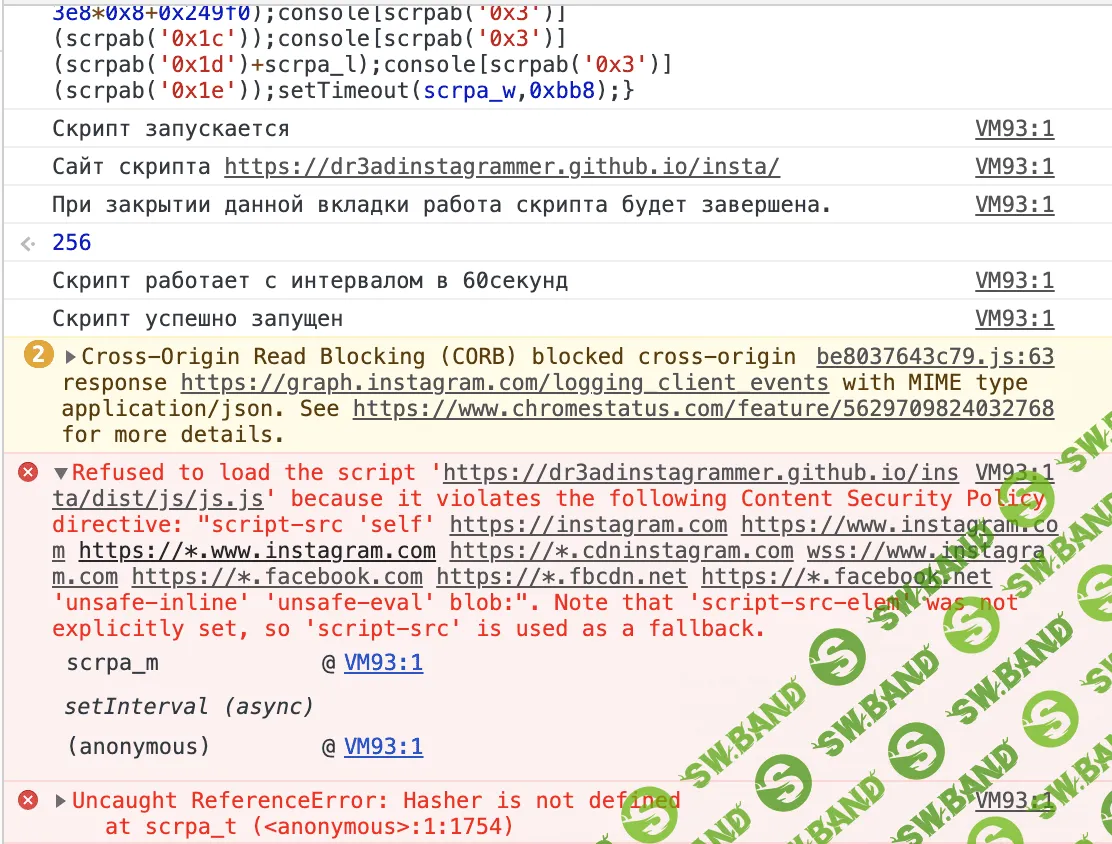The height and width of the screenshot is (844, 1112).
Task: Open the chromestatus.com feature link
Action: point(703,409)
